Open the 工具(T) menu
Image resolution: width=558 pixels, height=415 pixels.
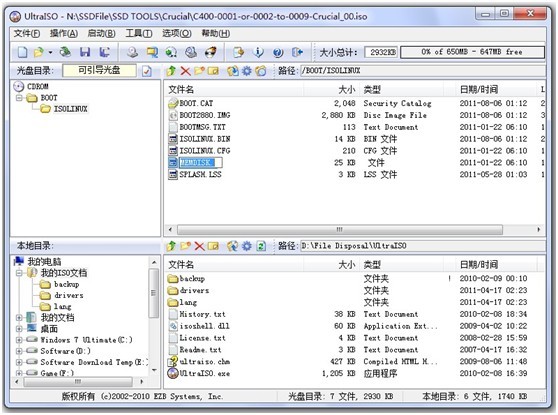coord(139,33)
